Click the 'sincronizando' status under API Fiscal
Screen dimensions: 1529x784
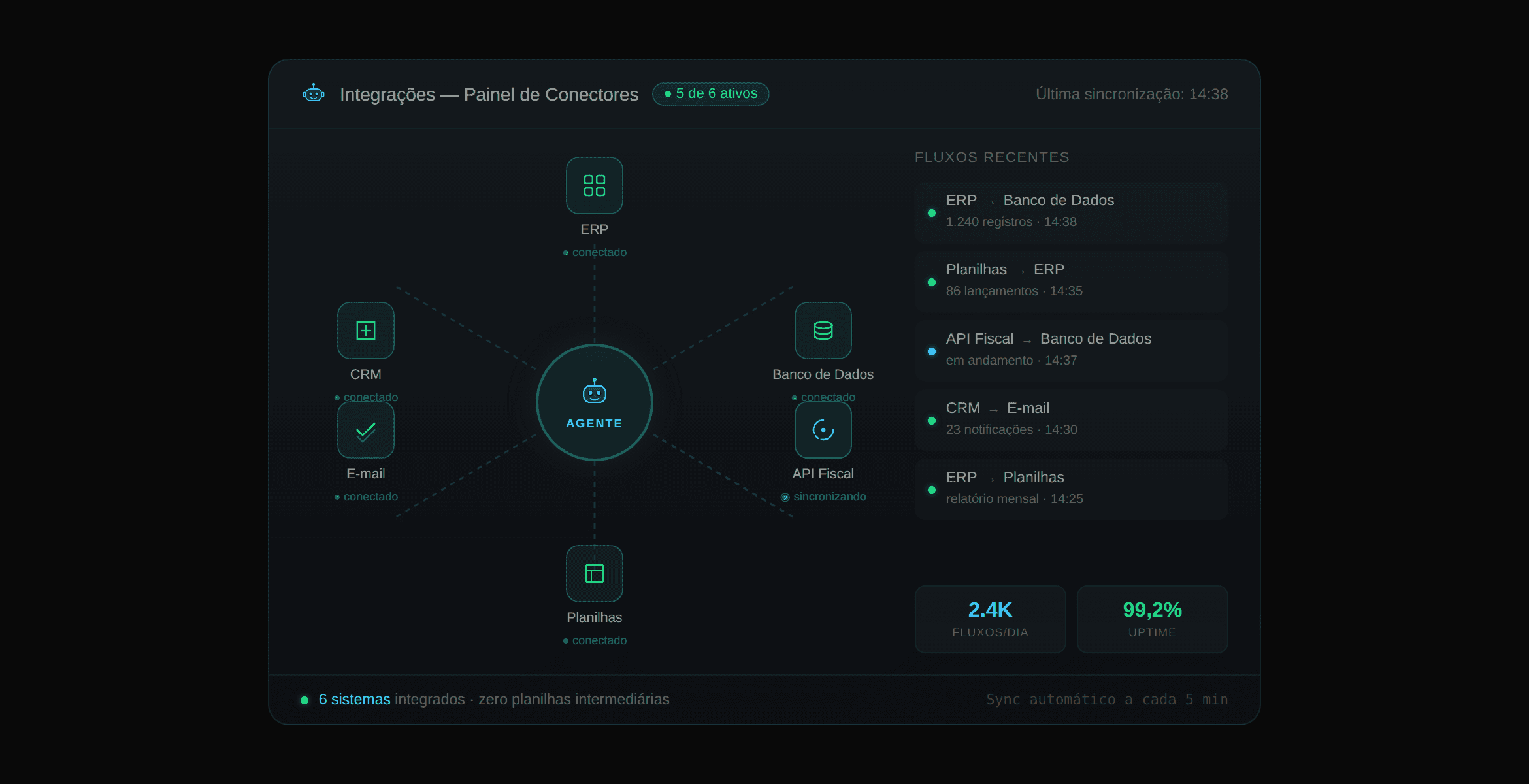pos(829,497)
